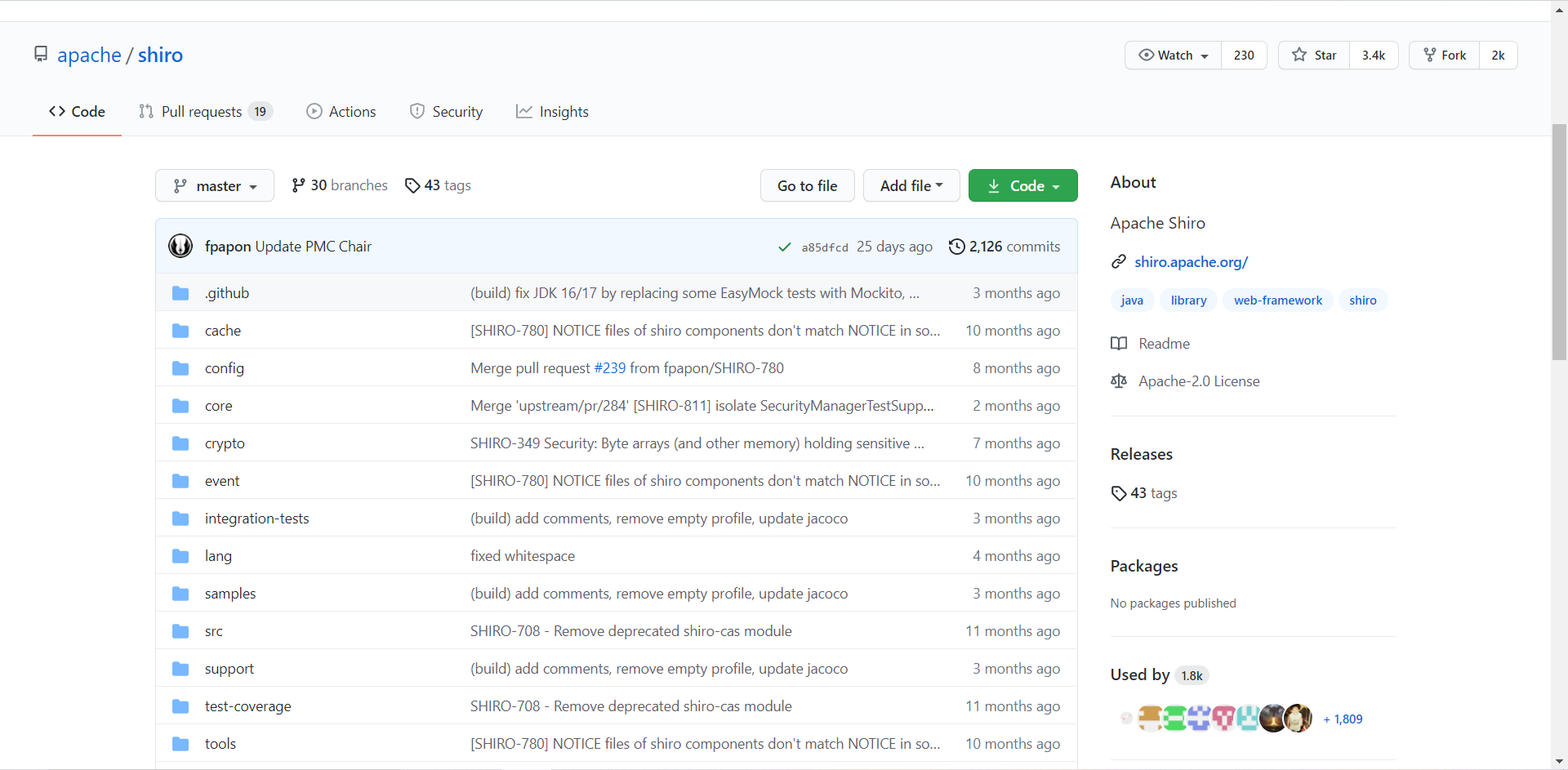Open pull request #239 link
The image size is (1568, 770).
[610, 368]
